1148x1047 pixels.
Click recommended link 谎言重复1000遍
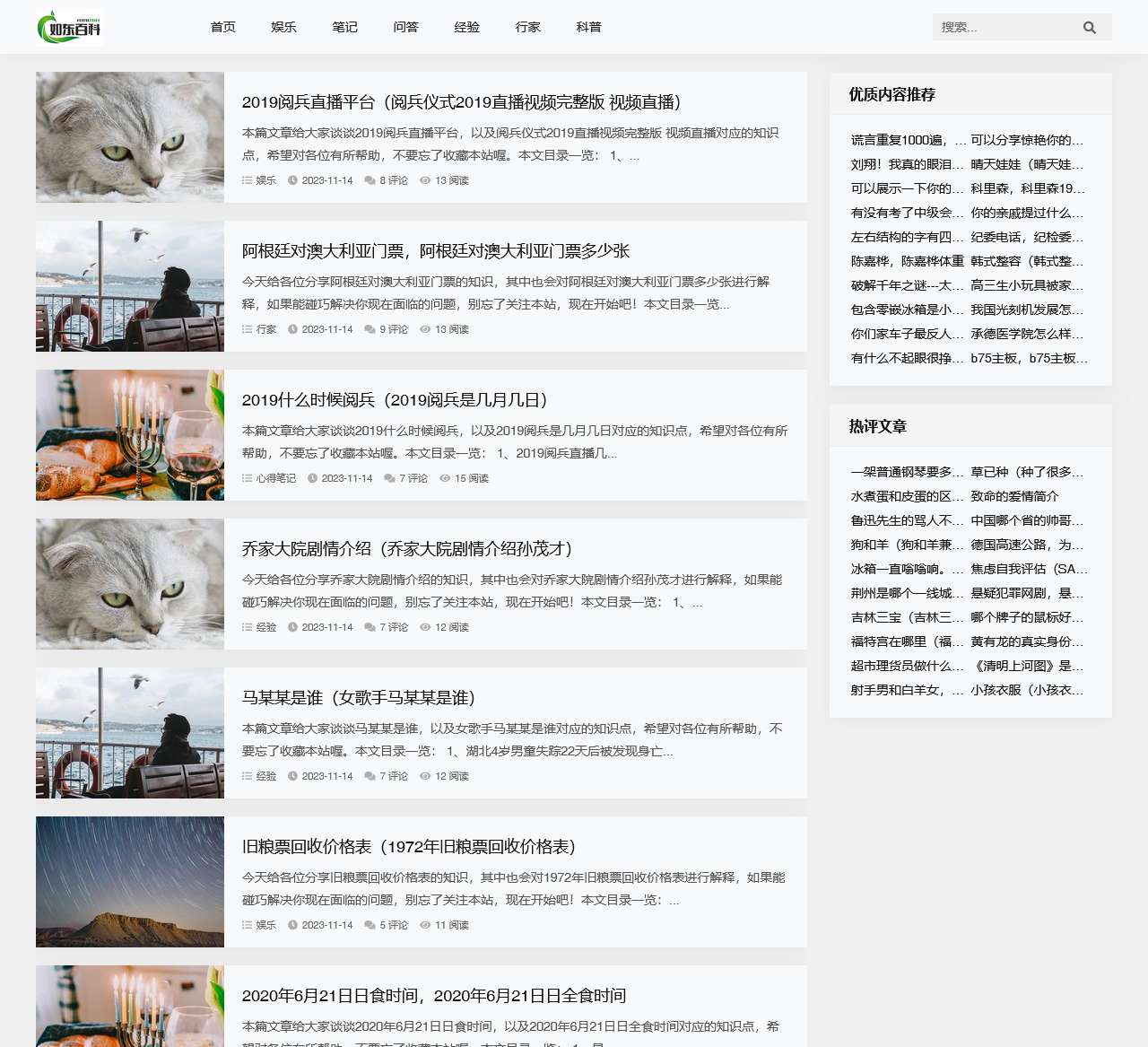(907, 140)
